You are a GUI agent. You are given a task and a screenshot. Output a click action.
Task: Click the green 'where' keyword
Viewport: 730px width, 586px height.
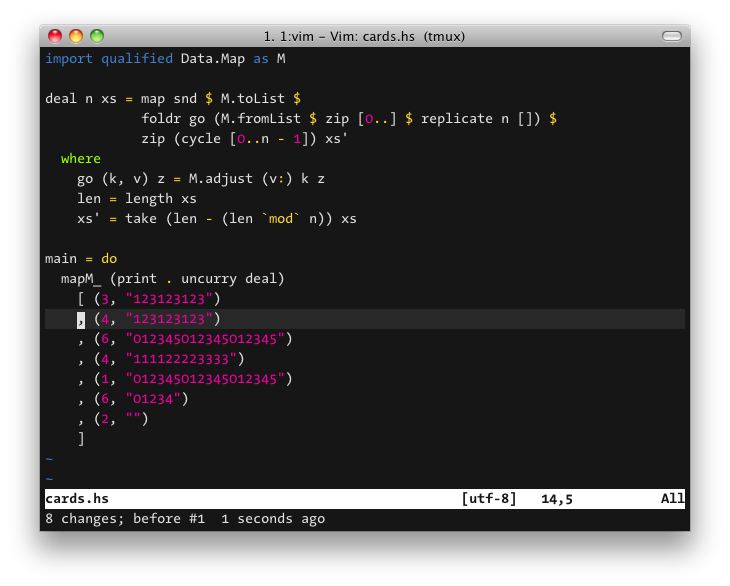pyautogui.click(x=81, y=159)
